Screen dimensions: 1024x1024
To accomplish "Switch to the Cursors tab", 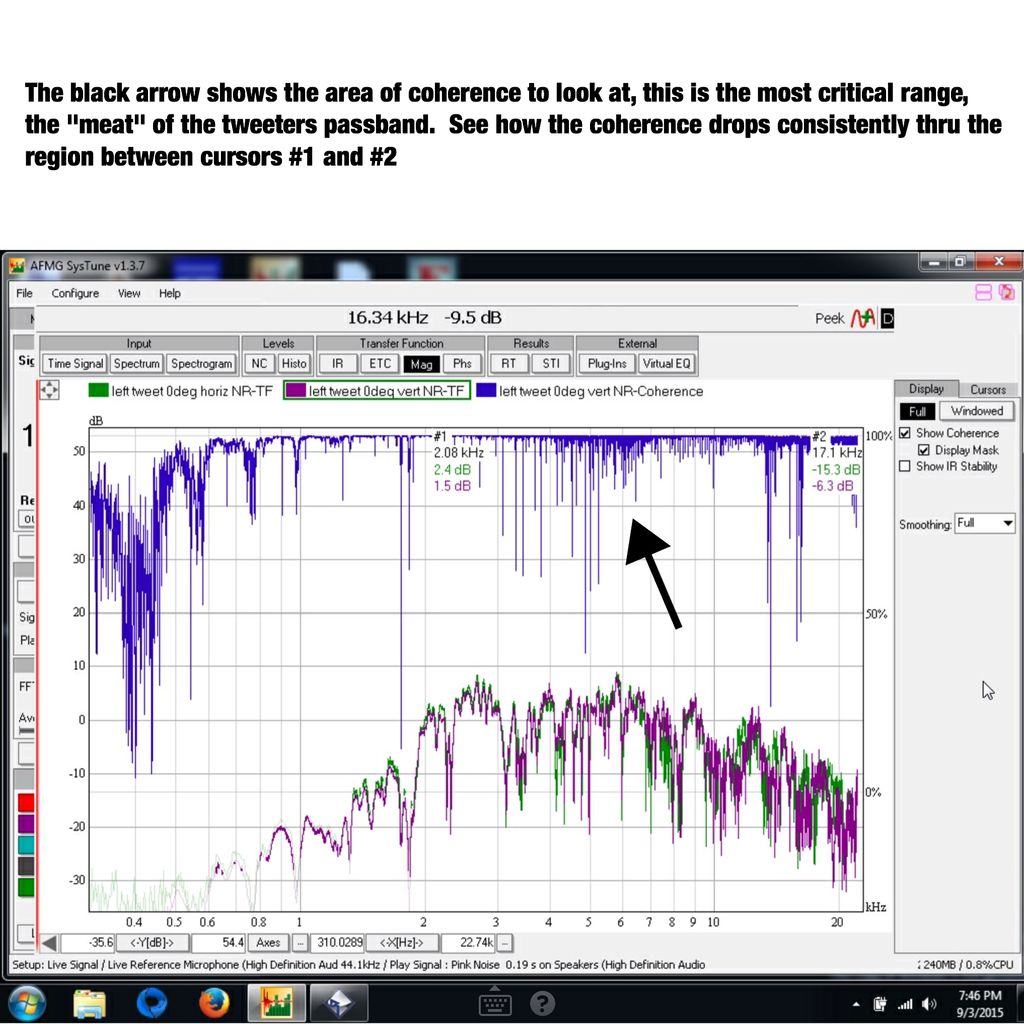I will 987,389.
